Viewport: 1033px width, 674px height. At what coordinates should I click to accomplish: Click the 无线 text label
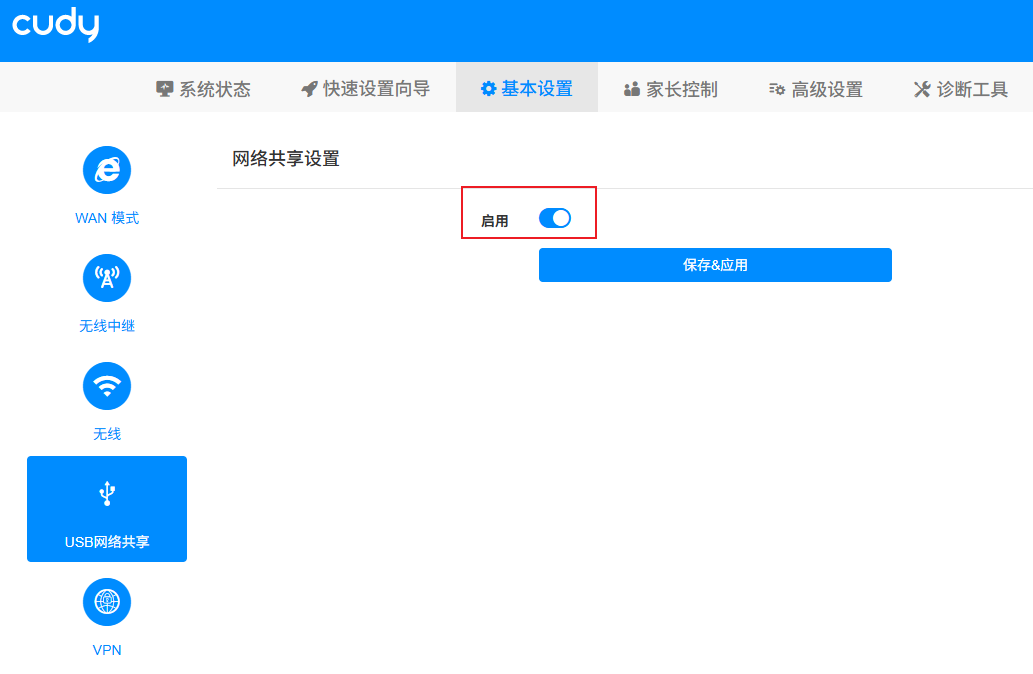pyautogui.click(x=107, y=434)
